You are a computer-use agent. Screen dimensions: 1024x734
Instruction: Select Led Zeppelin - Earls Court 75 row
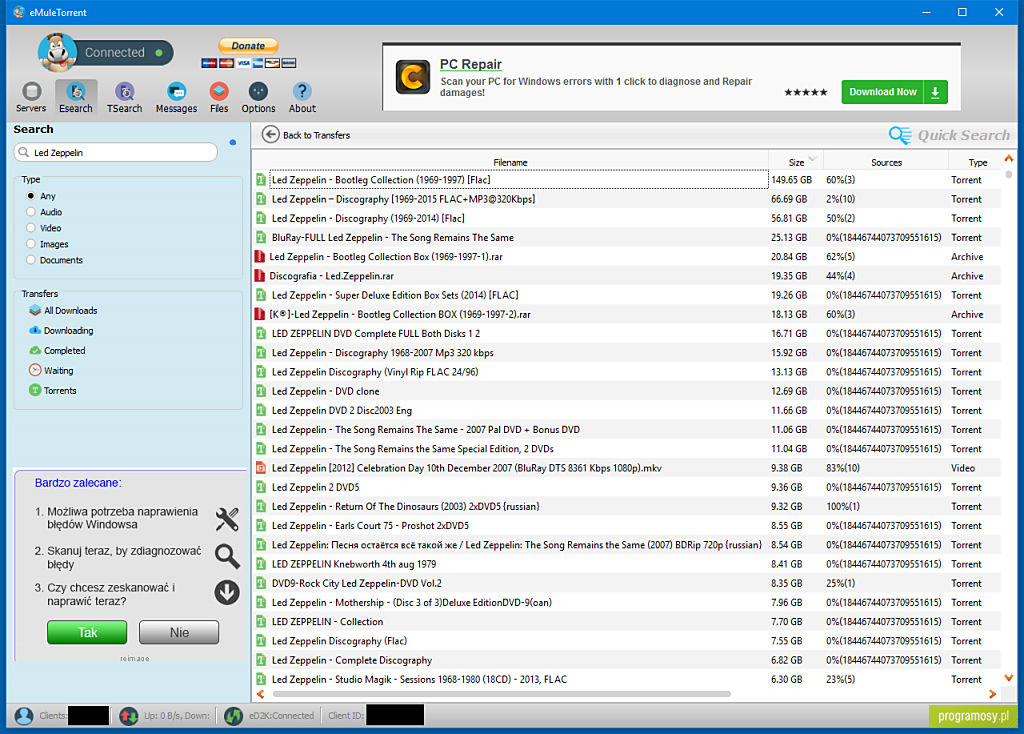(x=627, y=526)
